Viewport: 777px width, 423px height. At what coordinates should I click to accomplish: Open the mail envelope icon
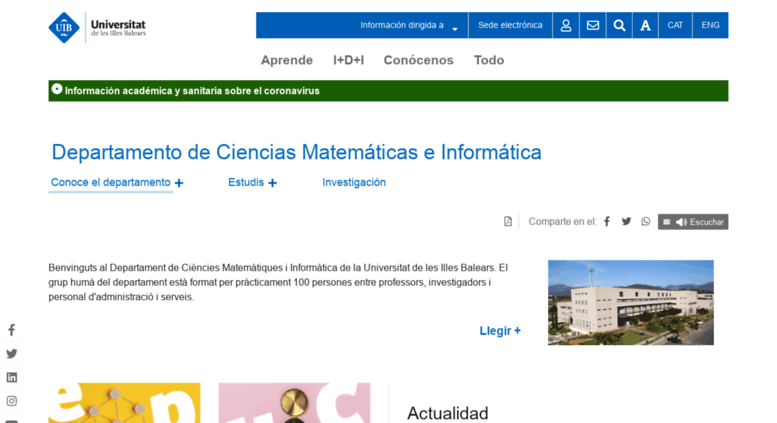pyautogui.click(x=593, y=25)
